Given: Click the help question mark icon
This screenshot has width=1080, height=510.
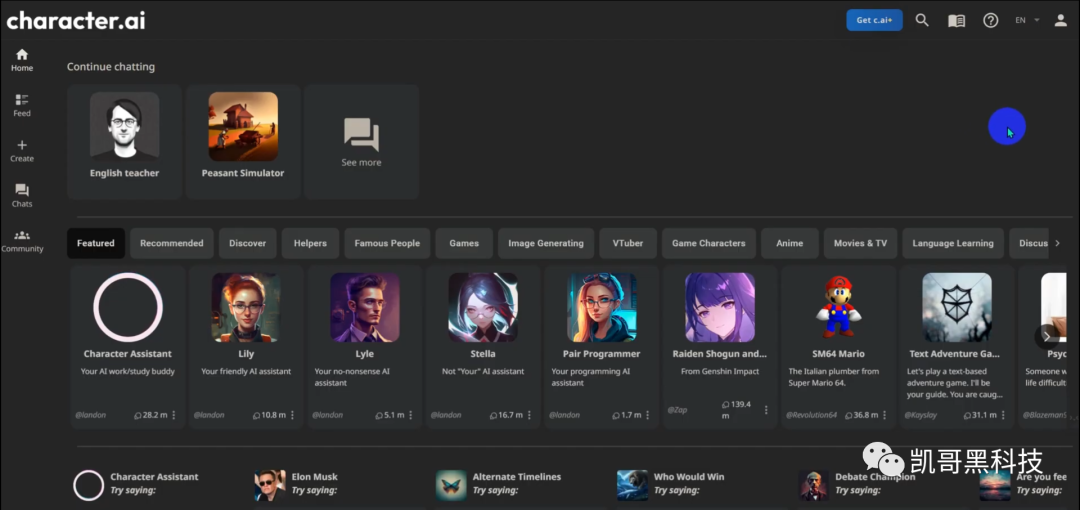Looking at the screenshot, I should point(990,20).
